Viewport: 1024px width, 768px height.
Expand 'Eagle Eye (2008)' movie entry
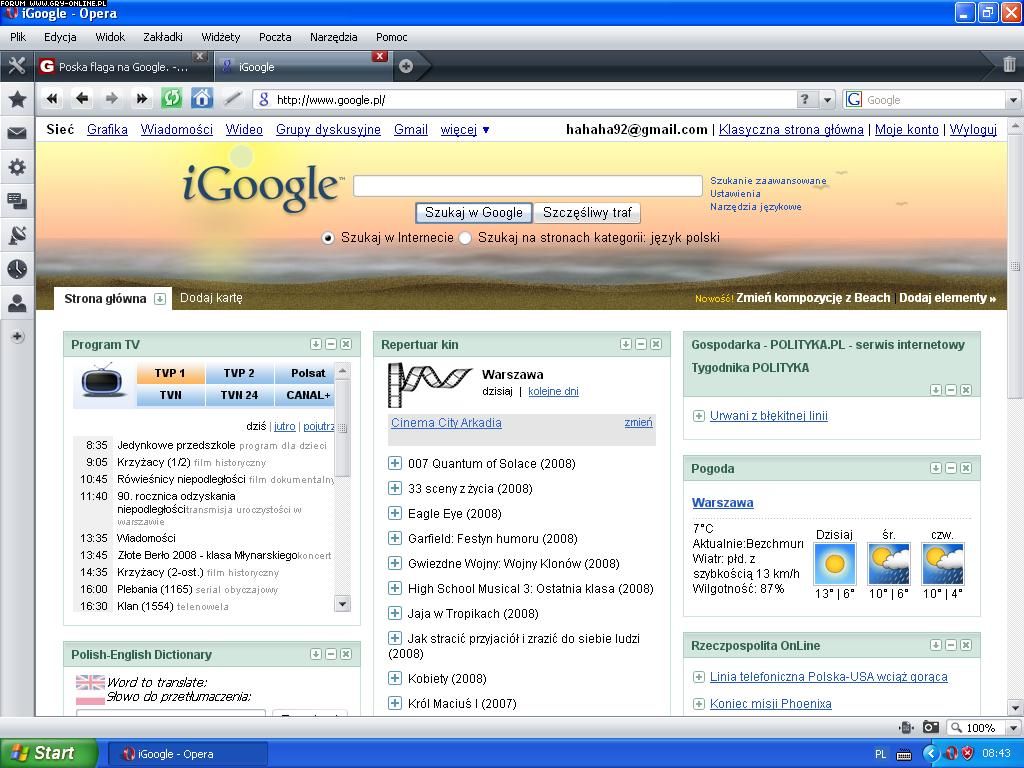394,513
